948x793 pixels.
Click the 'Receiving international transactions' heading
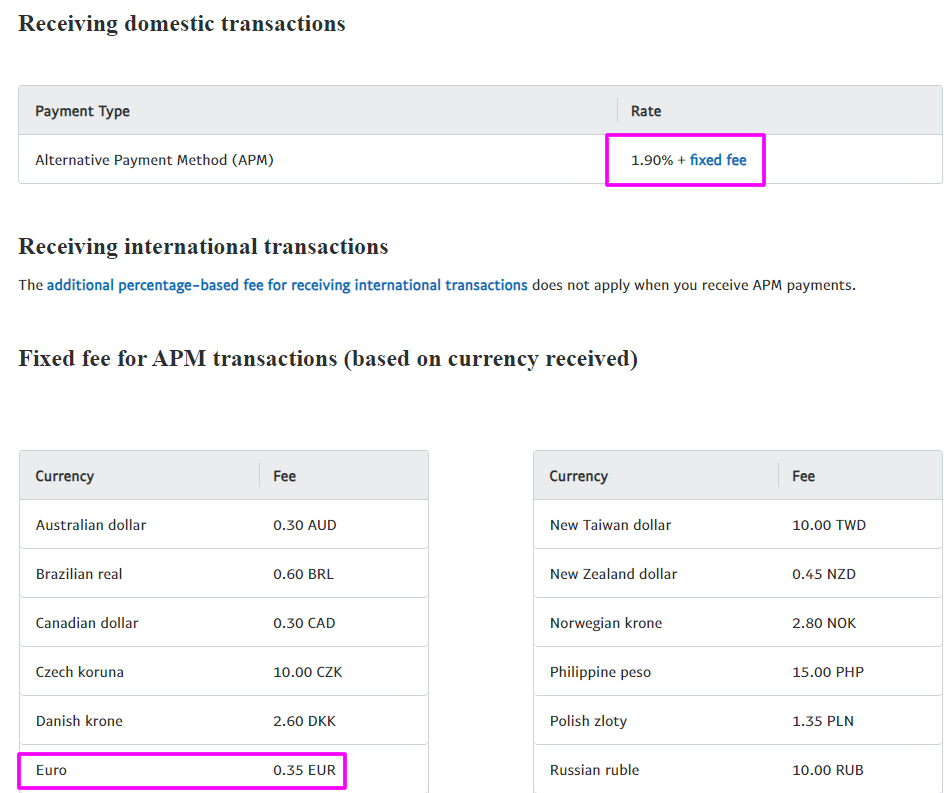point(203,247)
